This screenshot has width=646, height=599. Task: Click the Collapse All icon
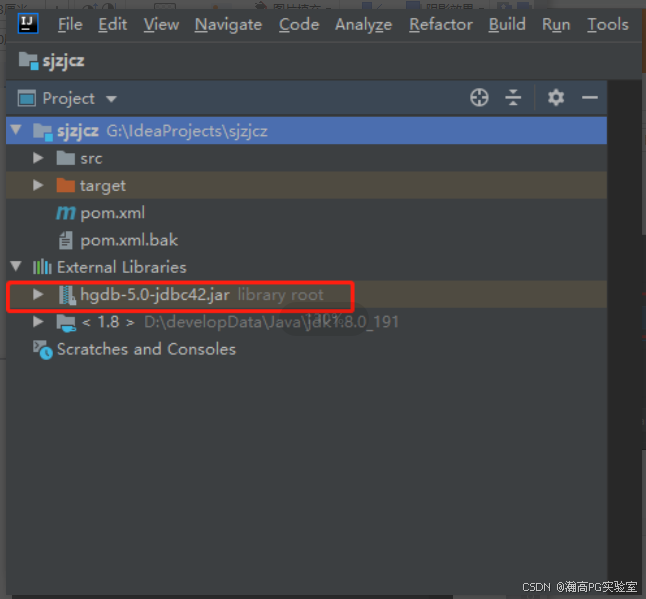coord(513,98)
